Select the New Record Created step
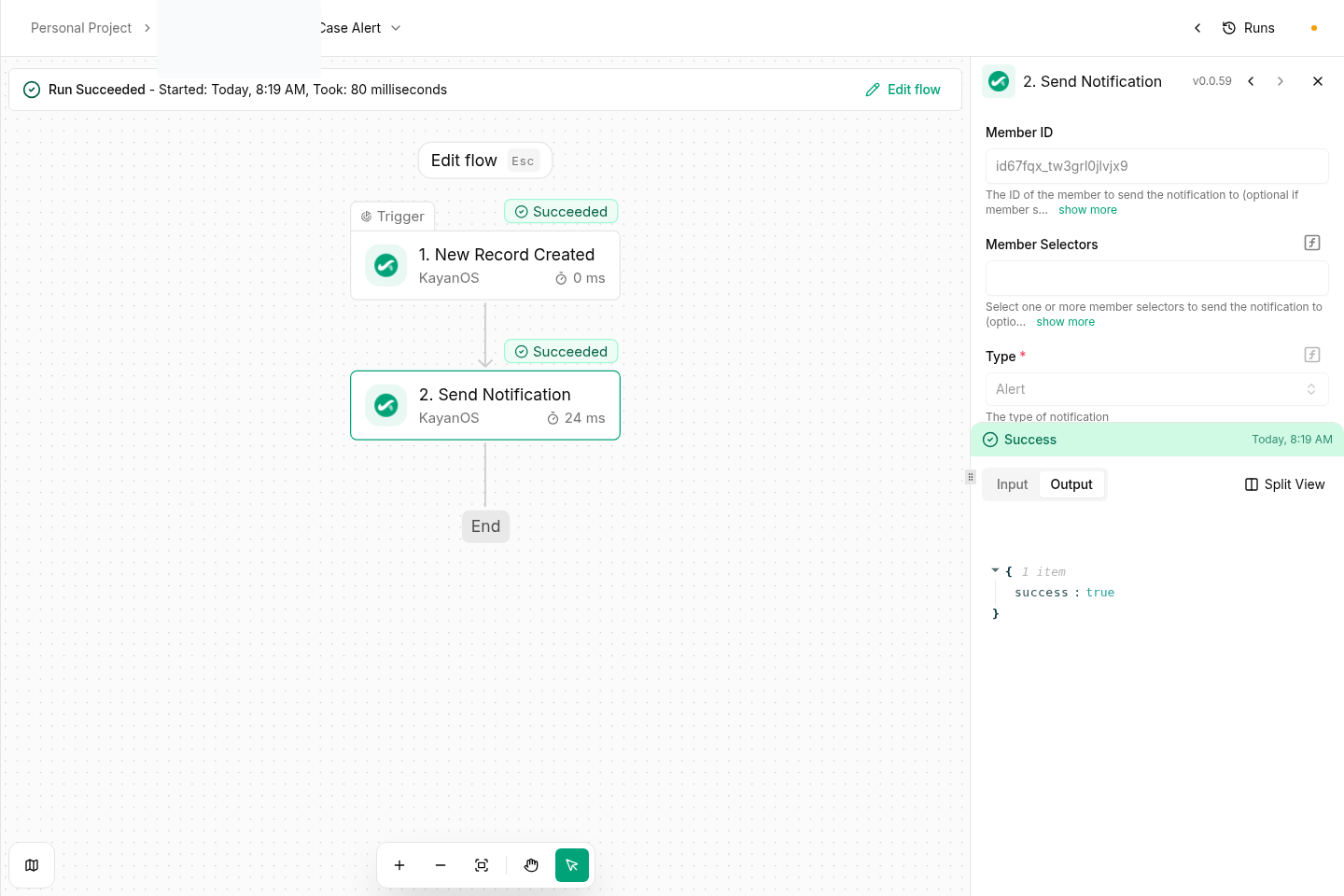Screen dimensions: 1344x896 pos(485,266)
